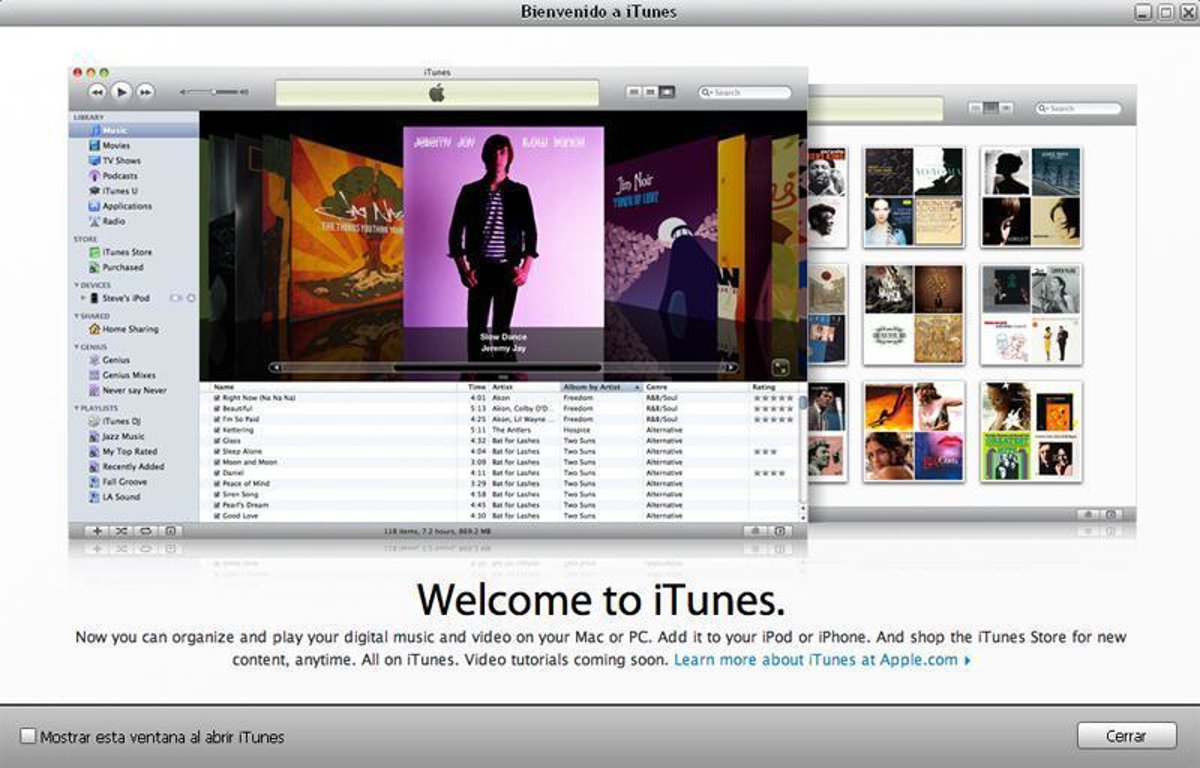Enable Mostrar esta ventana al abrir iTunes

click(28, 737)
